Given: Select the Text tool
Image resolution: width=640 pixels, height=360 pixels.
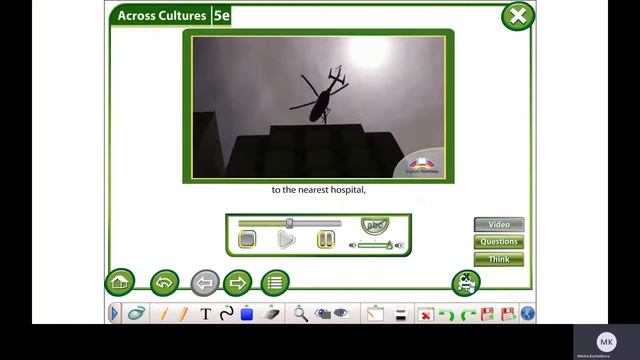Looking at the screenshot, I should tap(206, 314).
